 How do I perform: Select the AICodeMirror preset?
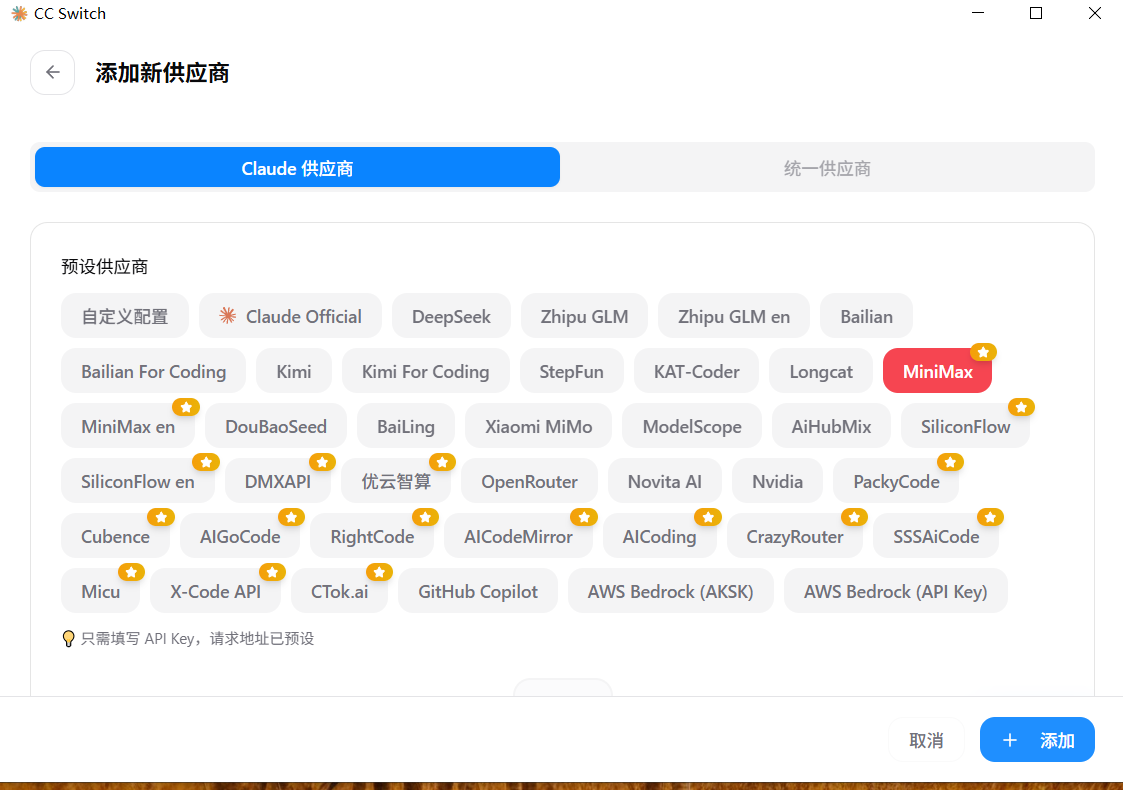[x=518, y=536]
